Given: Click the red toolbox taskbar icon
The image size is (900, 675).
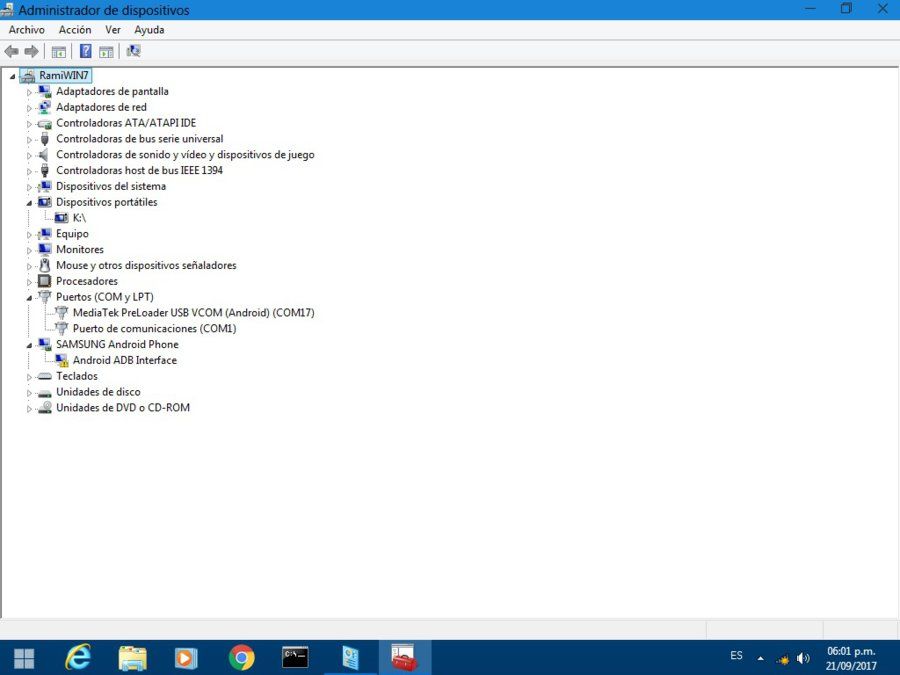Looking at the screenshot, I should [x=404, y=658].
